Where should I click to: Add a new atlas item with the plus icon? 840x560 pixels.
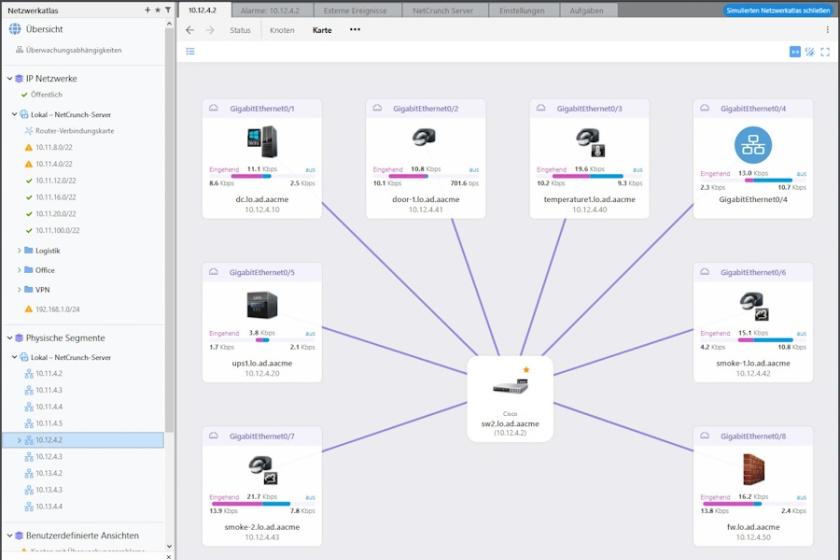point(147,10)
